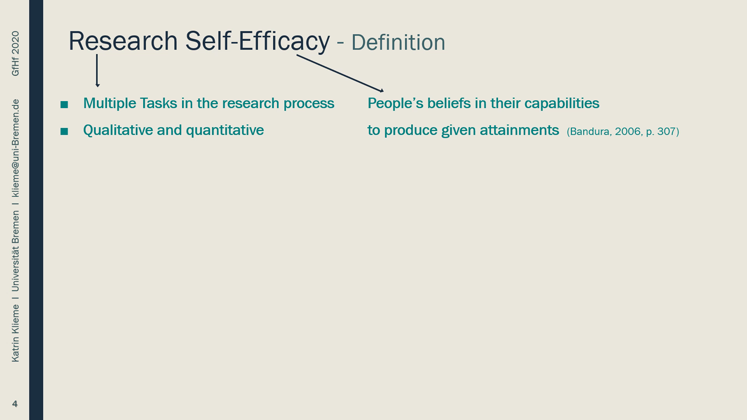
Task: Click the Bandura 2006 citation
Action: [x=622, y=131]
